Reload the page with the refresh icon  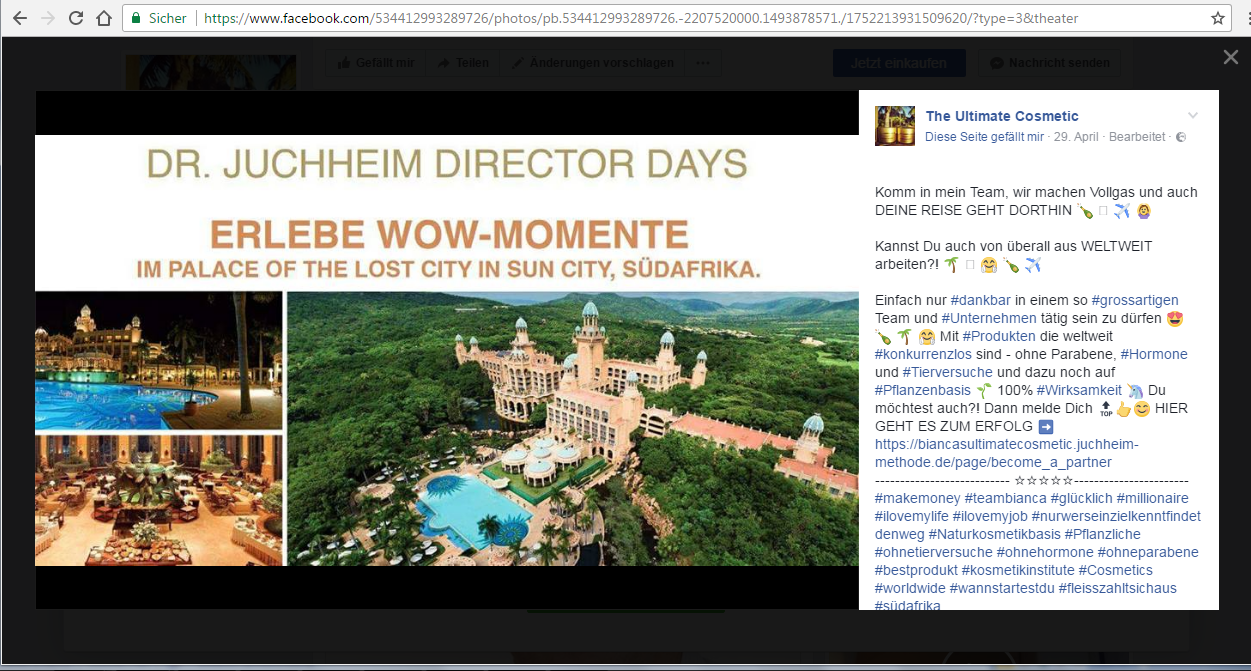click(76, 18)
